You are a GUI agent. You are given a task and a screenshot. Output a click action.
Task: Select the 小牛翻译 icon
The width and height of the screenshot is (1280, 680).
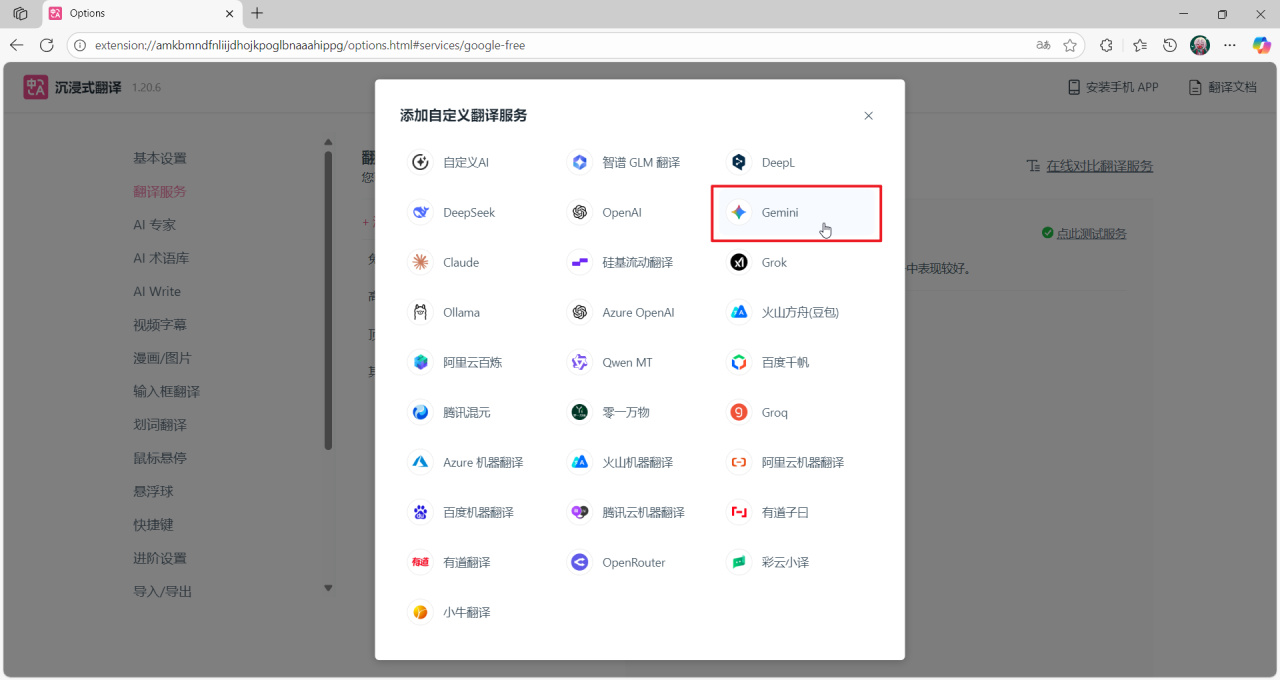[421, 612]
